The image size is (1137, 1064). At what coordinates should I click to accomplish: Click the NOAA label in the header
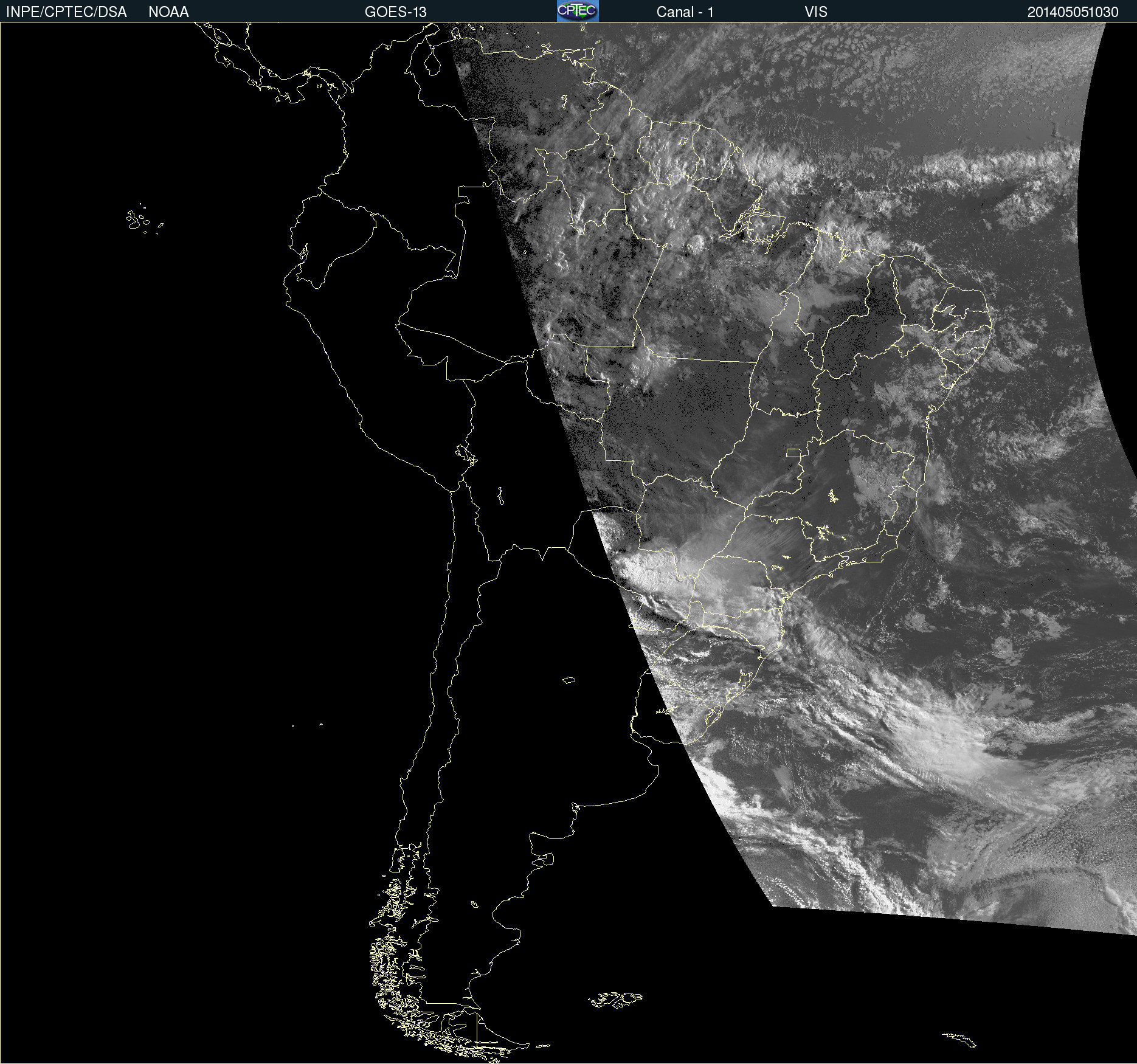168,12
